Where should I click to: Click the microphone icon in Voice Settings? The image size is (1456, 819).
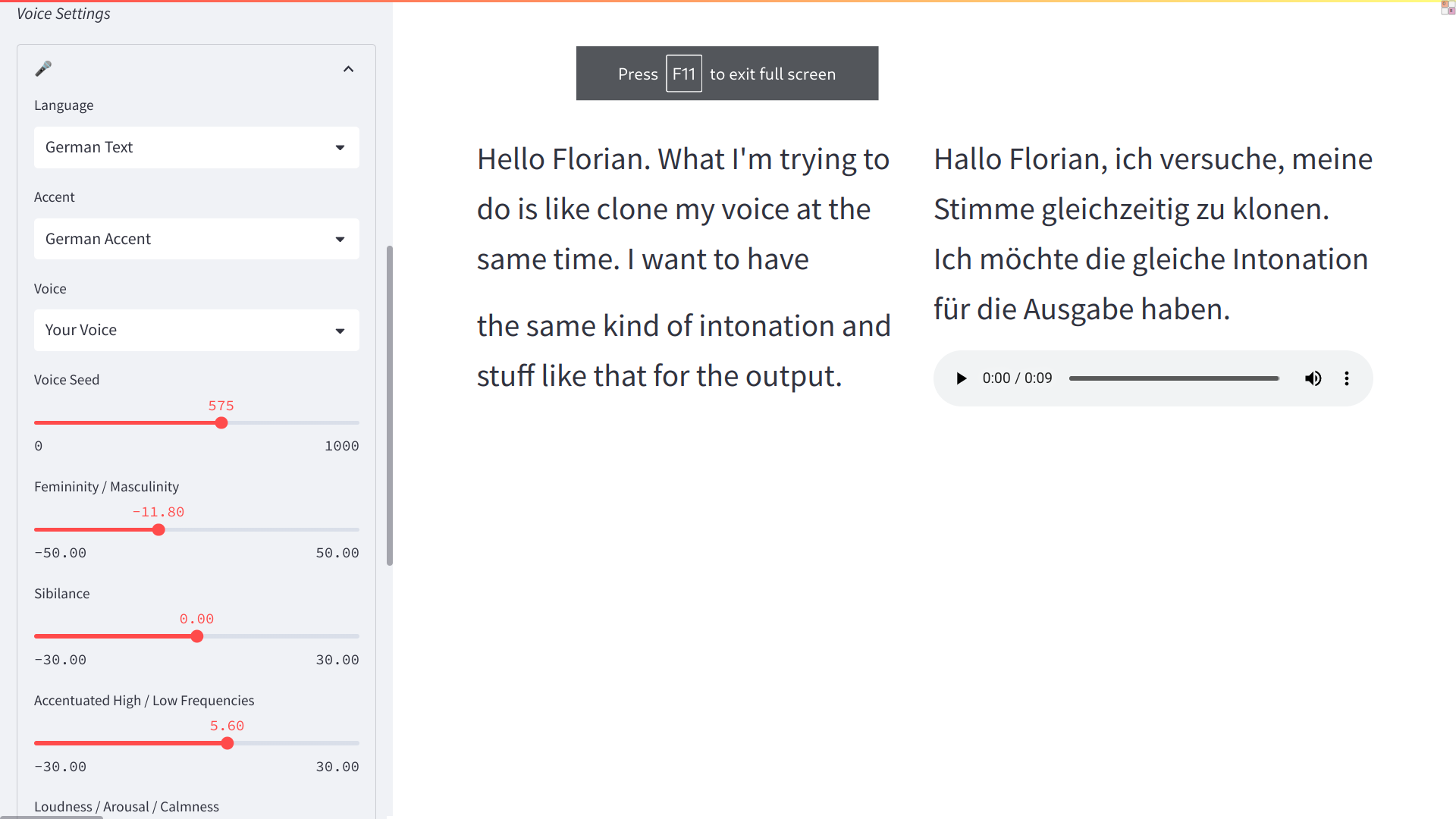pos(43,69)
